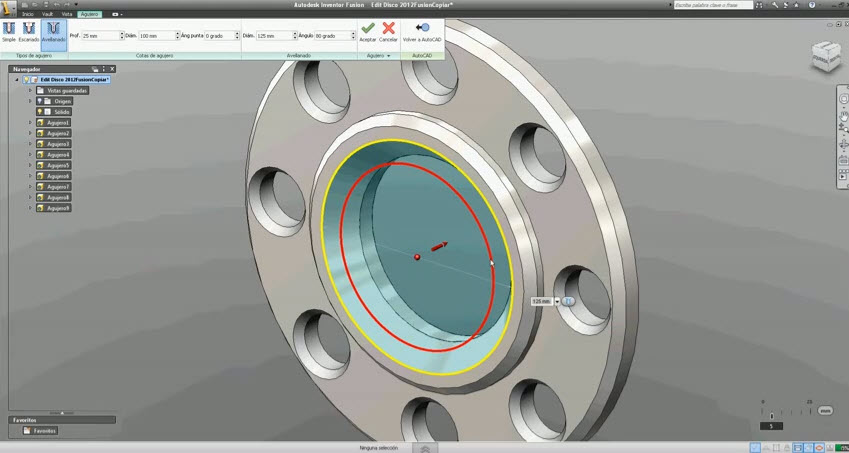The image size is (849, 453).
Task: Click the Look At tool in navigation bar
Action: click(843, 161)
